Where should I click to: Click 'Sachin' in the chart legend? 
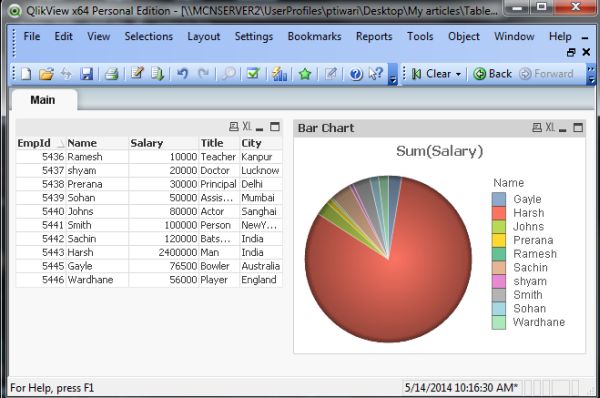click(x=530, y=268)
